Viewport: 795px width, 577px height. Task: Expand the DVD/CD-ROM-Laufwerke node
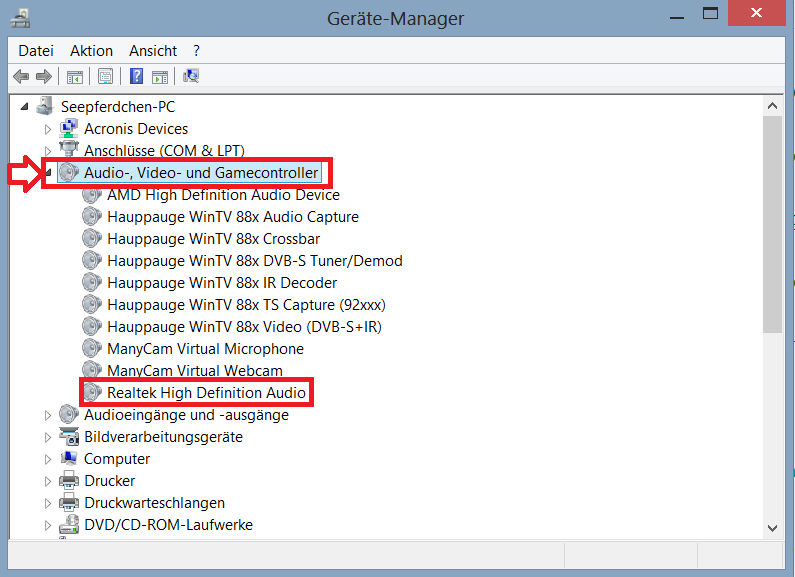click(48, 525)
